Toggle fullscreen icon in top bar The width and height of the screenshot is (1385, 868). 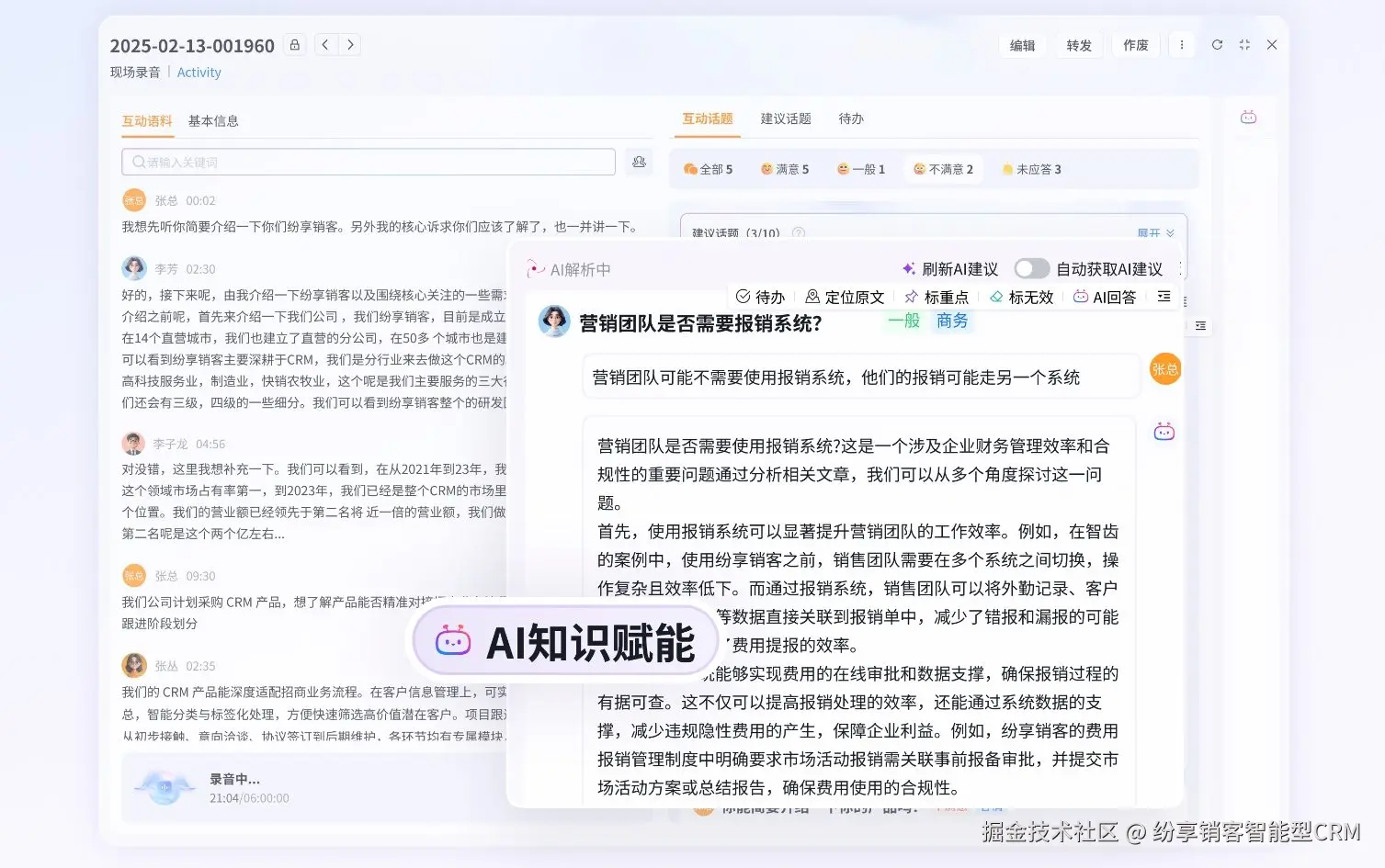pyautogui.click(x=1244, y=45)
